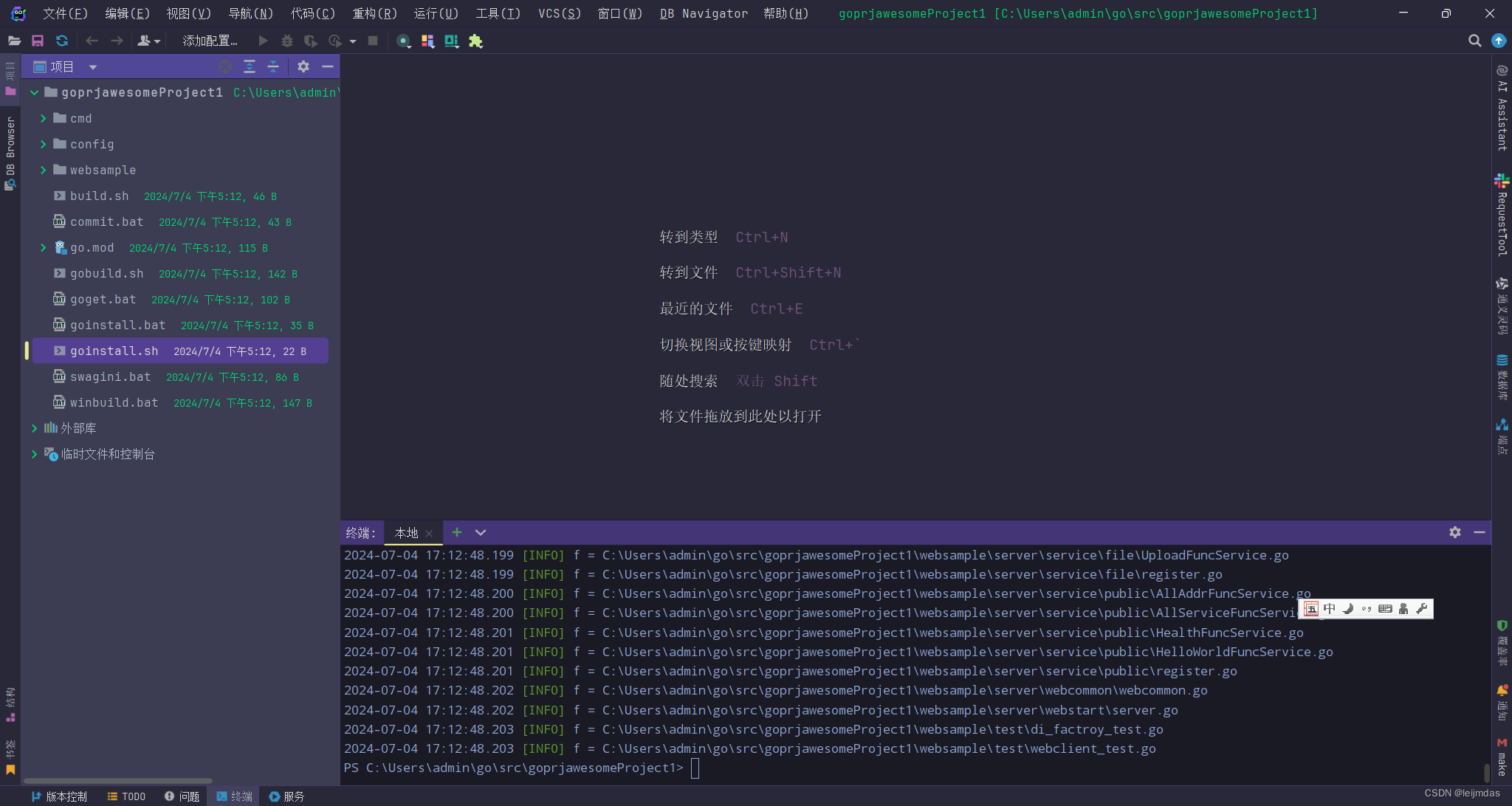Click the green puzzle plugin icon

pyautogui.click(x=475, y=41)
